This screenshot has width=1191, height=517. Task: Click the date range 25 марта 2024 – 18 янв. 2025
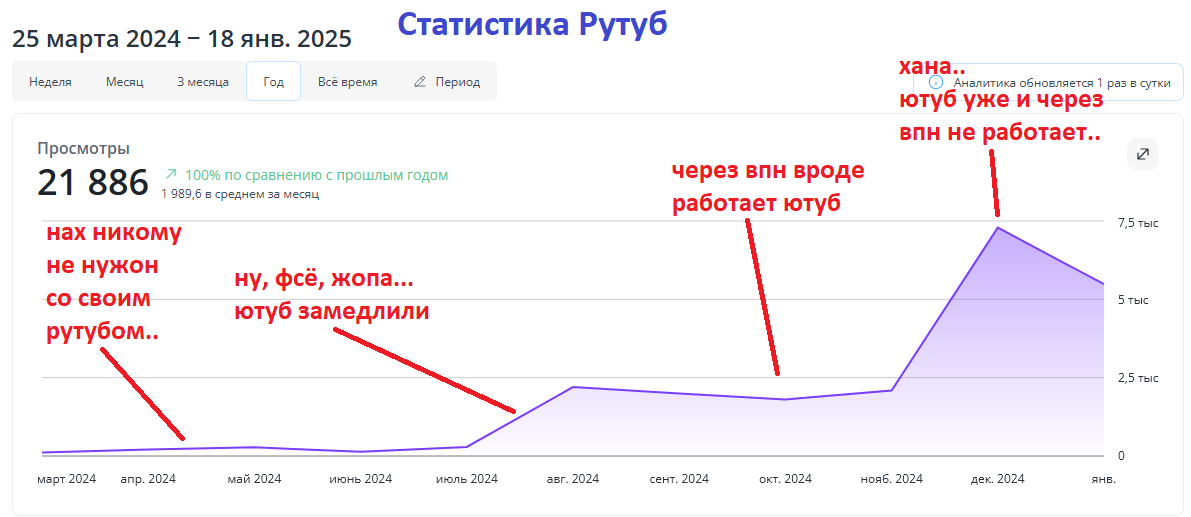(x=182, y=38)
